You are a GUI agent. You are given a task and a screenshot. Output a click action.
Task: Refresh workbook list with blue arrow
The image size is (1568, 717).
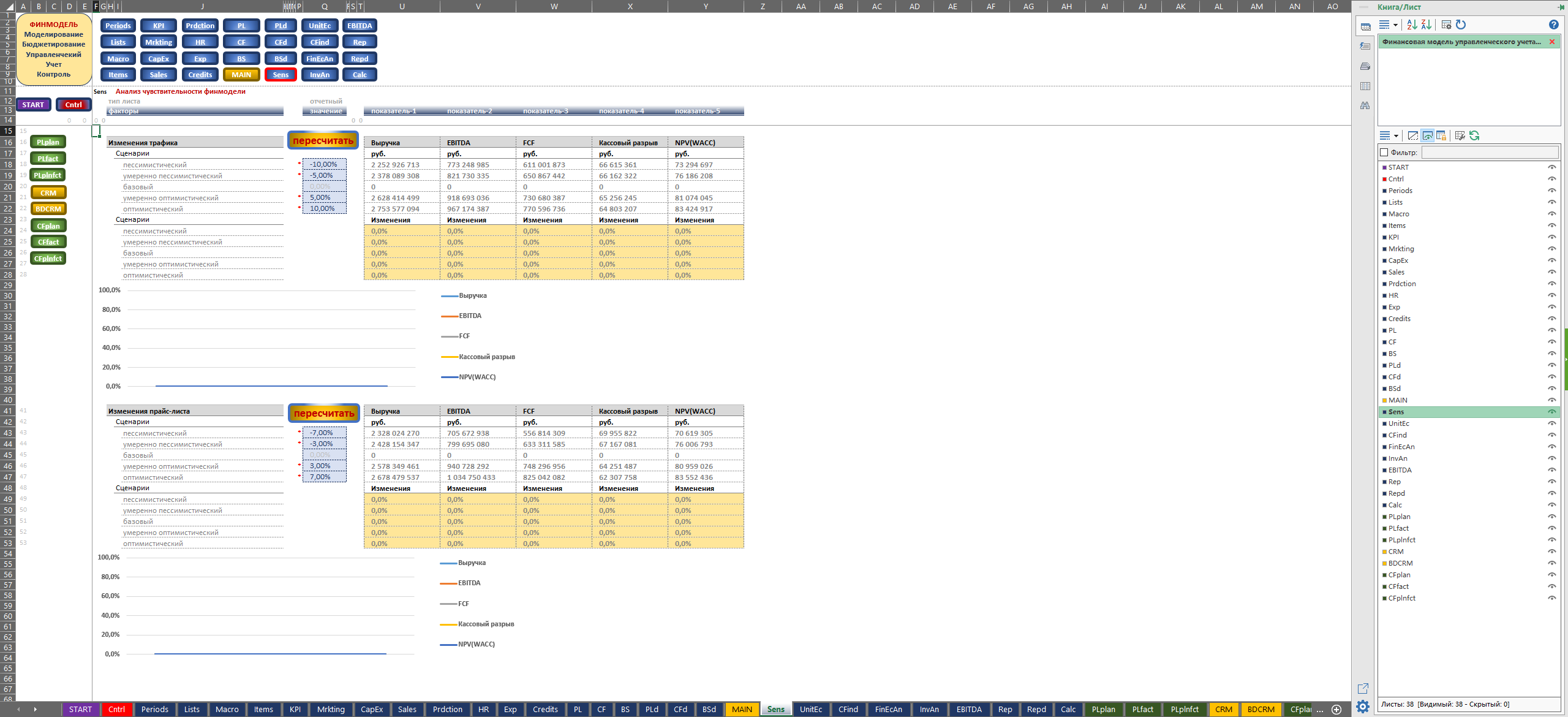[x=1461, y=25]
